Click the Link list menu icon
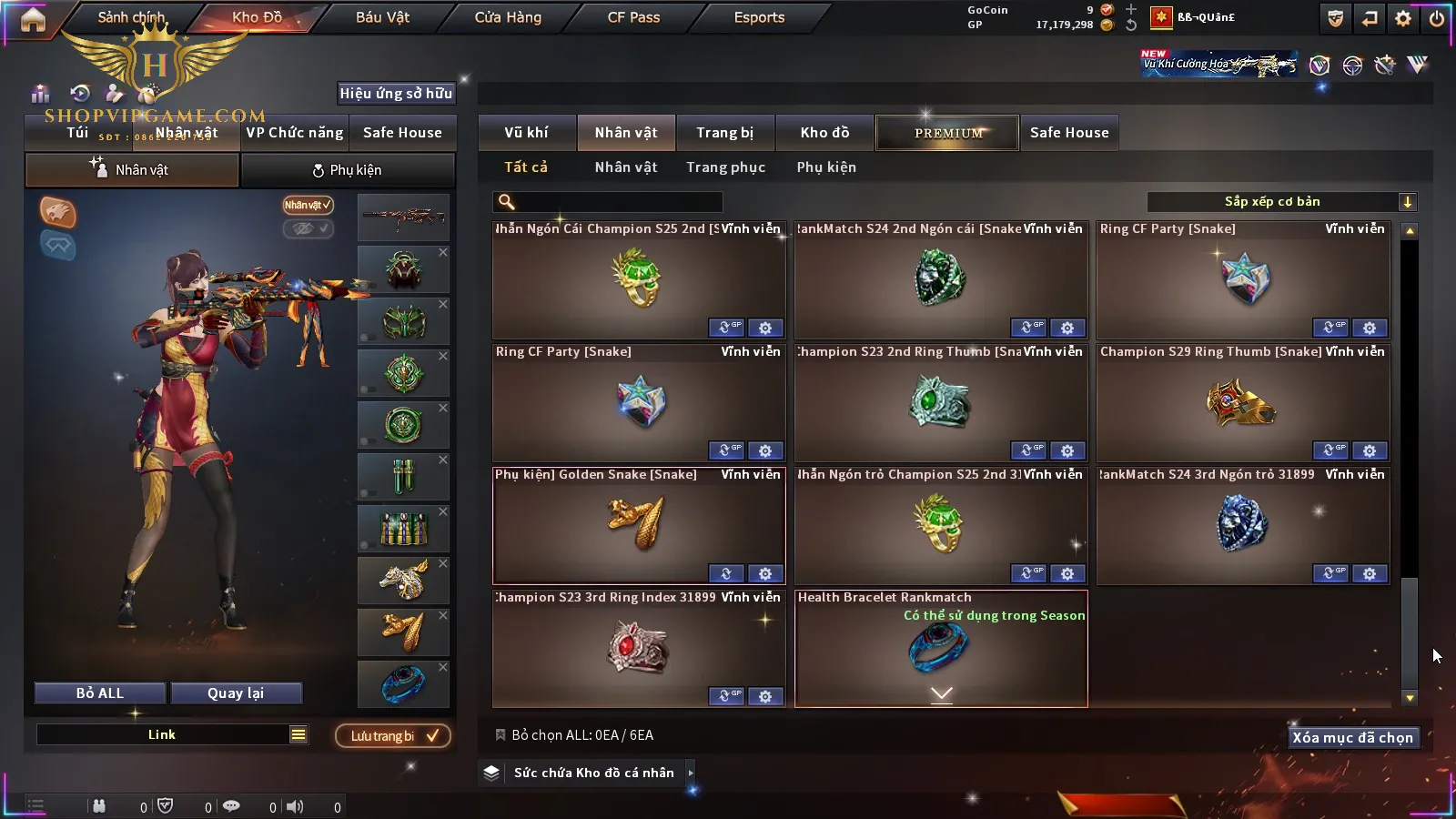The width and height of the screenshot is (1456, 819). click(298, 734)
